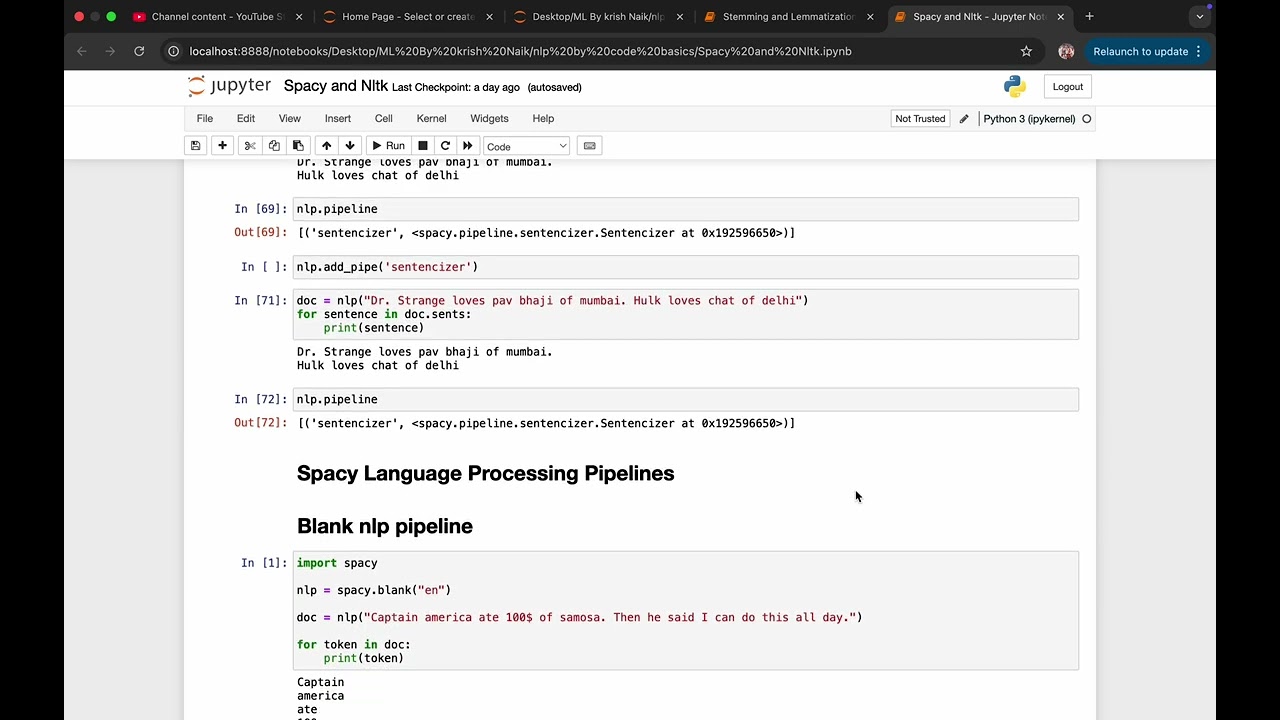1280x720 pixels.
Task: Reload the current page
Action: 139,51
